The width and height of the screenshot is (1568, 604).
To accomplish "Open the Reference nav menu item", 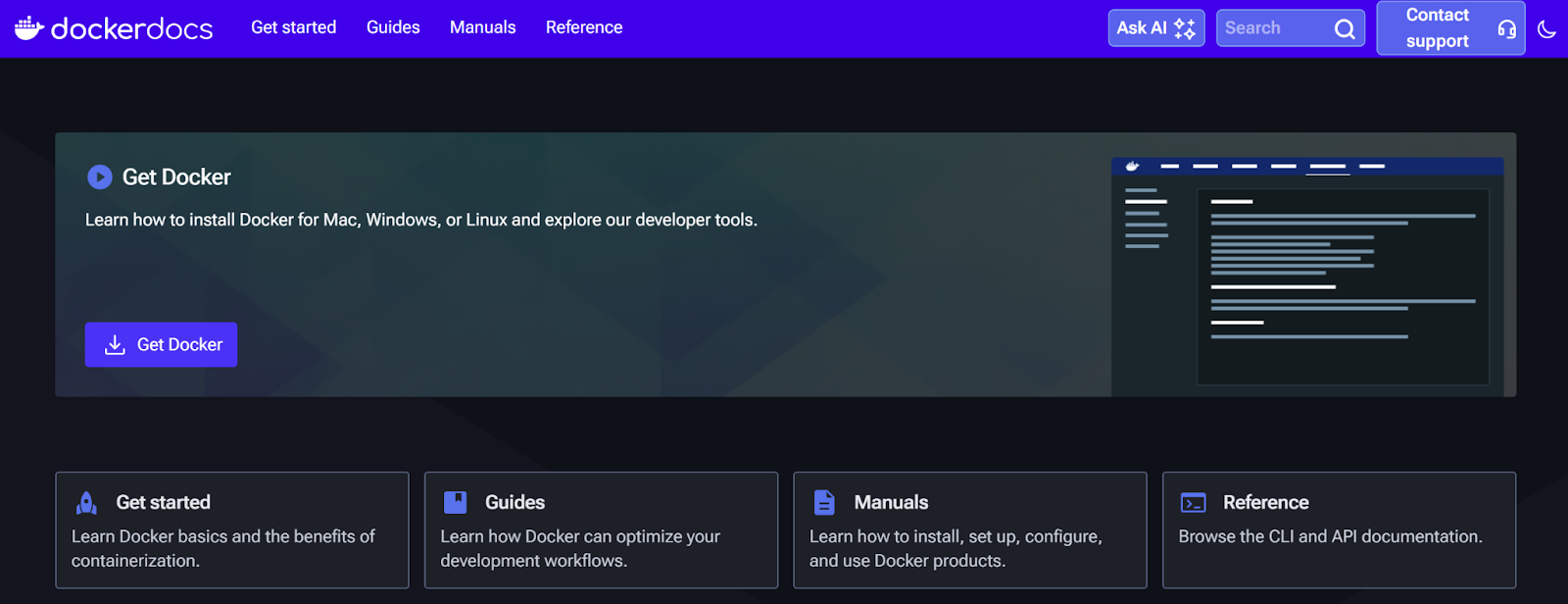I will 584,27.
